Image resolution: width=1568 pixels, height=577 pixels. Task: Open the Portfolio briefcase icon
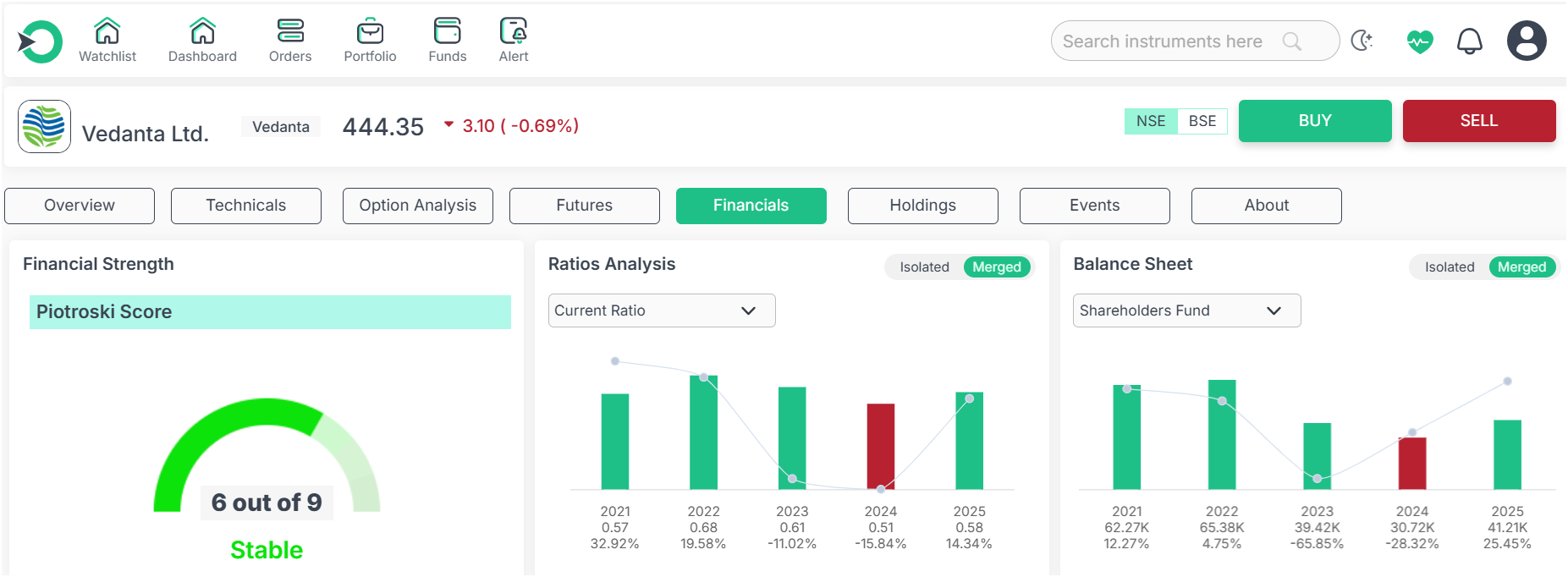pos(370,31)
